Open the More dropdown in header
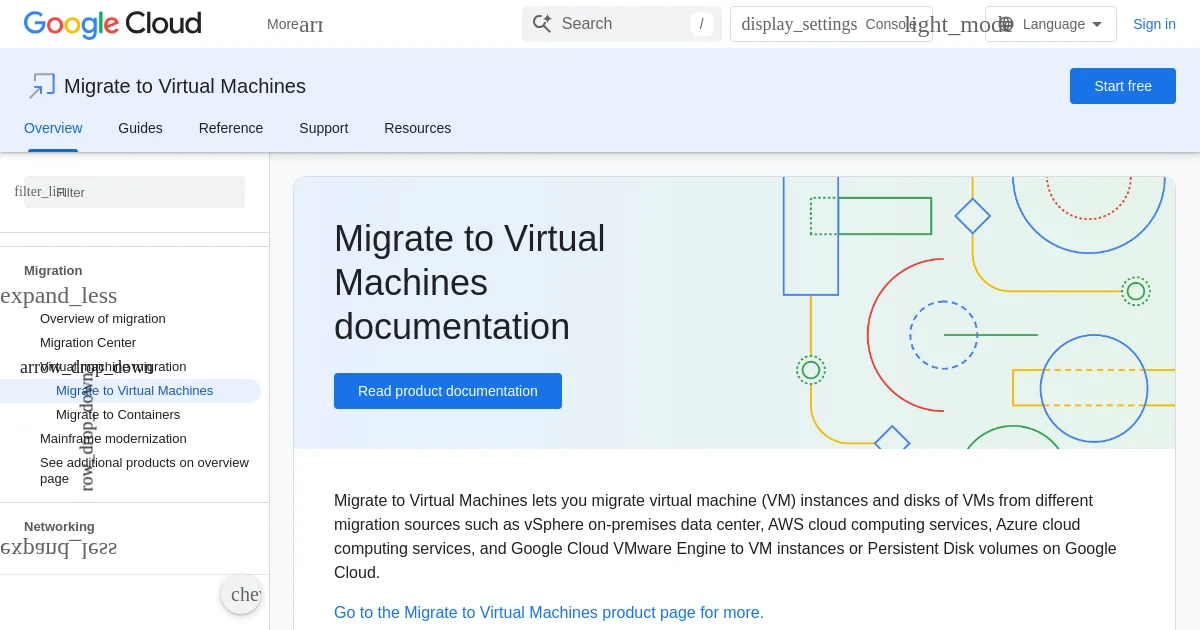 (x=295, y=24)
